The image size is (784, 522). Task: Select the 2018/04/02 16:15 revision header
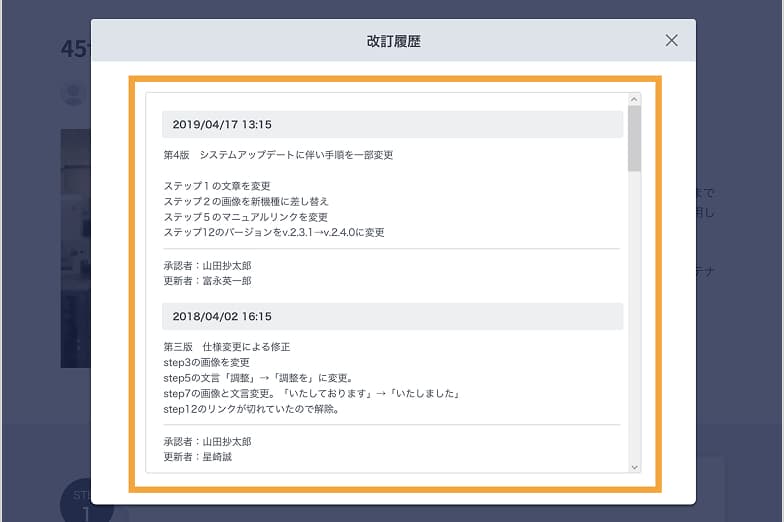click(392, 316)
